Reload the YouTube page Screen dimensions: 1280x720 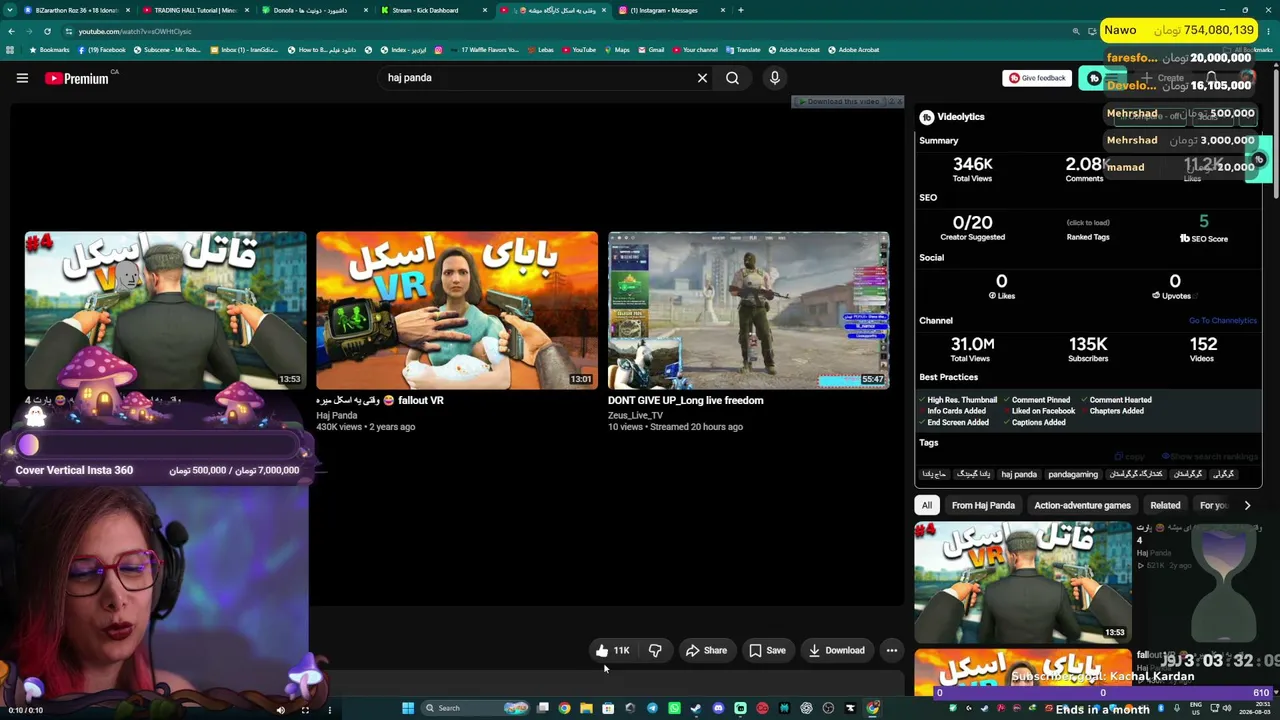click(47, 31)
